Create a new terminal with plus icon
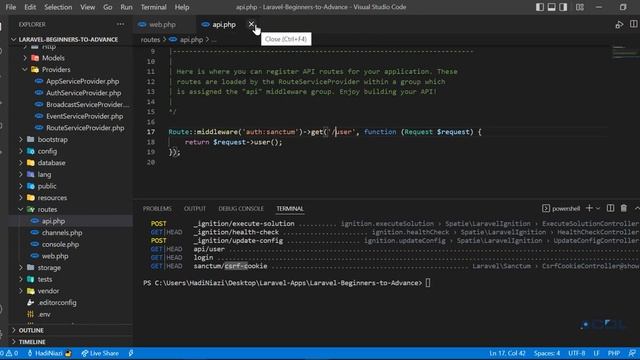This screenshot has height=360, width=640. (589, 208)
